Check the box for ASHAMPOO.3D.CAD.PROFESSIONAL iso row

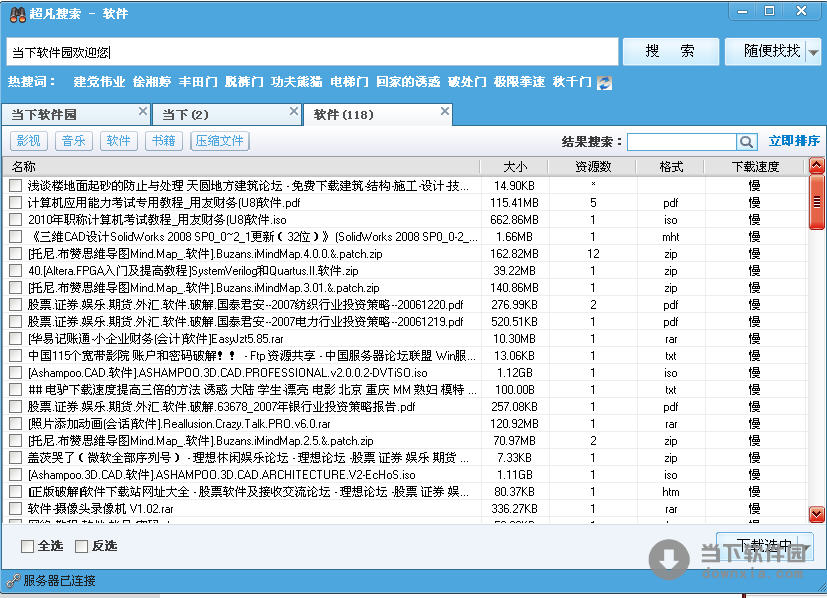click(16, 373)
